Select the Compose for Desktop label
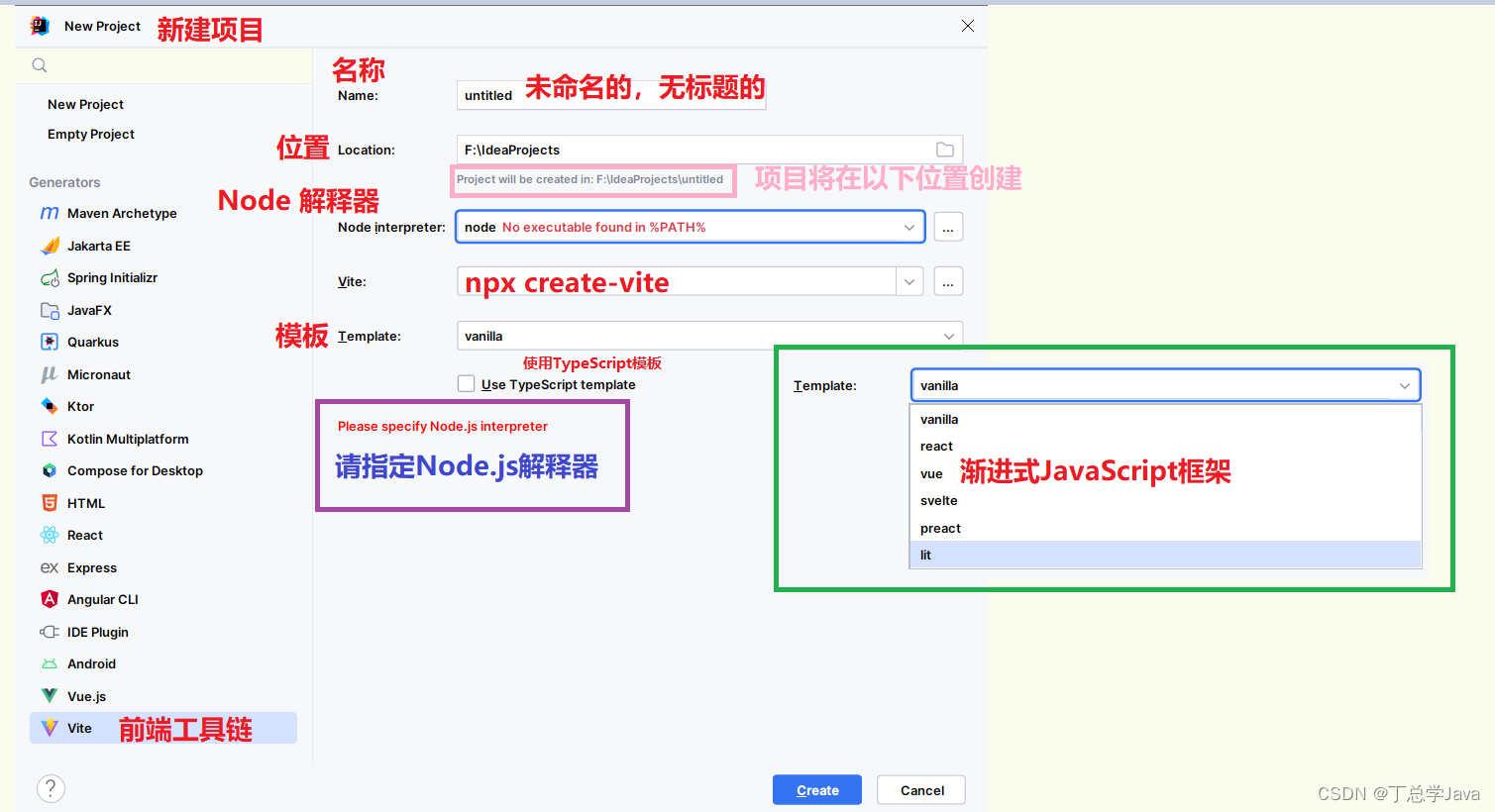The height and width of the screenshot is (812, 1495). (135, 470)
